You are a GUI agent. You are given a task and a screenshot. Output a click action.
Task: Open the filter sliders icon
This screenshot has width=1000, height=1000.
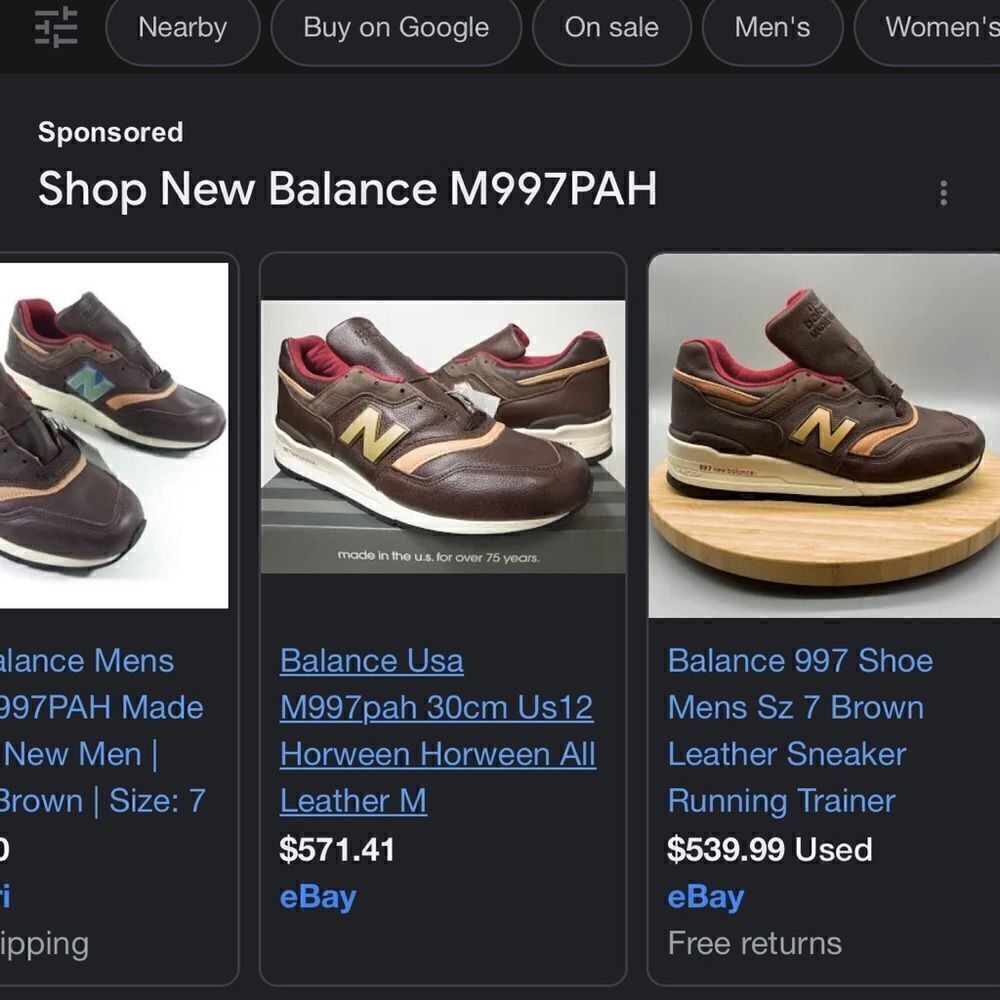coord(56,28)
